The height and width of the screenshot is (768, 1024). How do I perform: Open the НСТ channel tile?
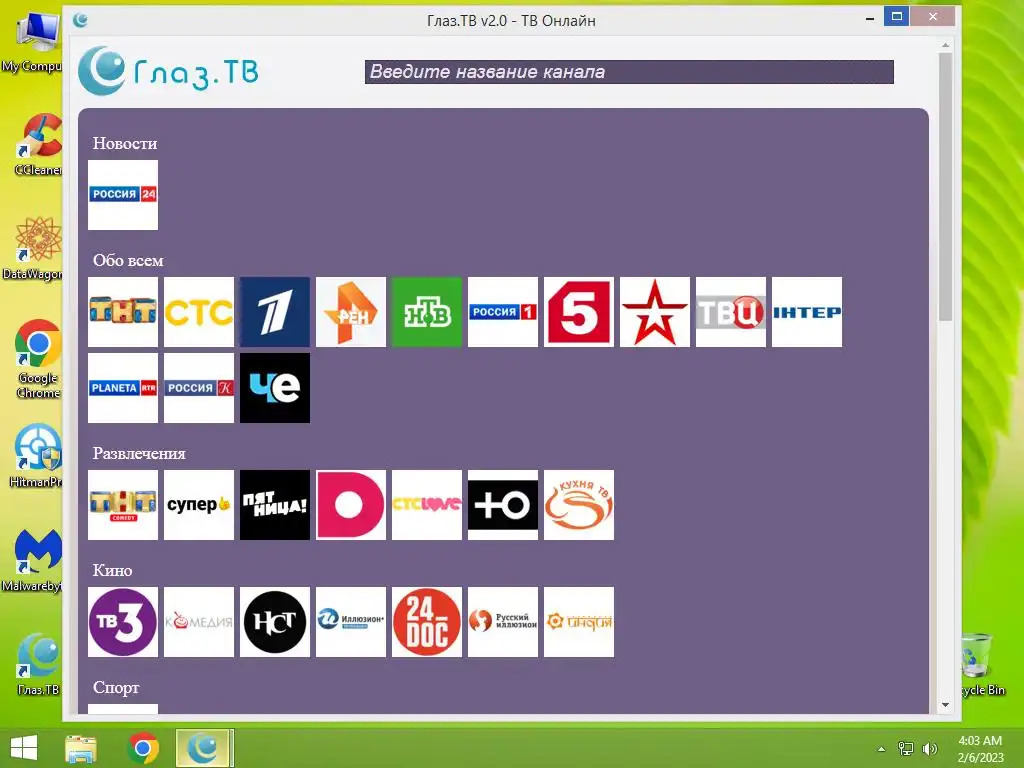pos(275,622)
